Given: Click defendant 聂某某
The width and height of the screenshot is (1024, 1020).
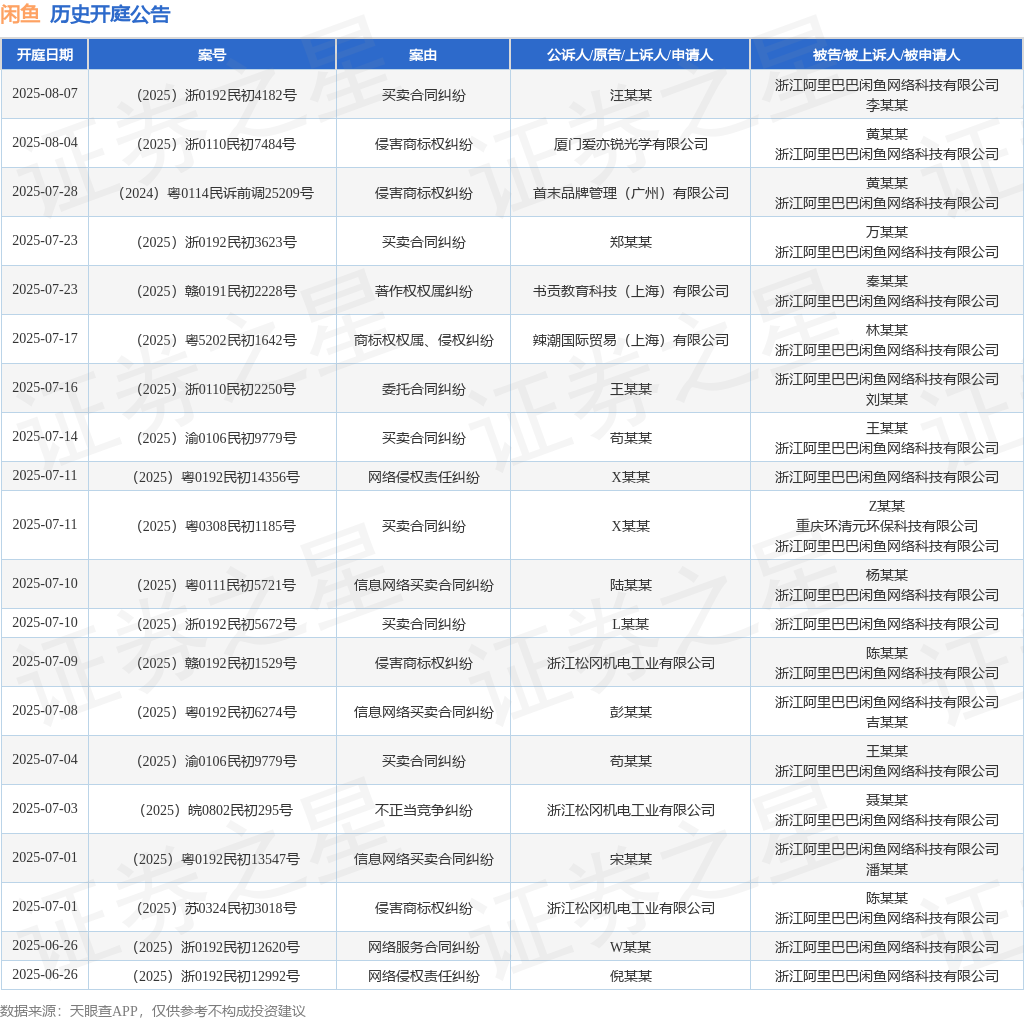Looking at the screenshot, I should [x=886, y=801].
